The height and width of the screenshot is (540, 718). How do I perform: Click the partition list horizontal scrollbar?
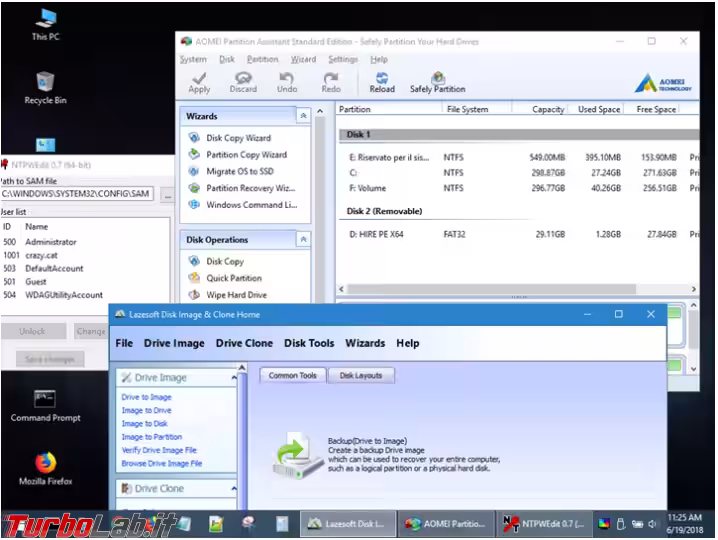491,289
